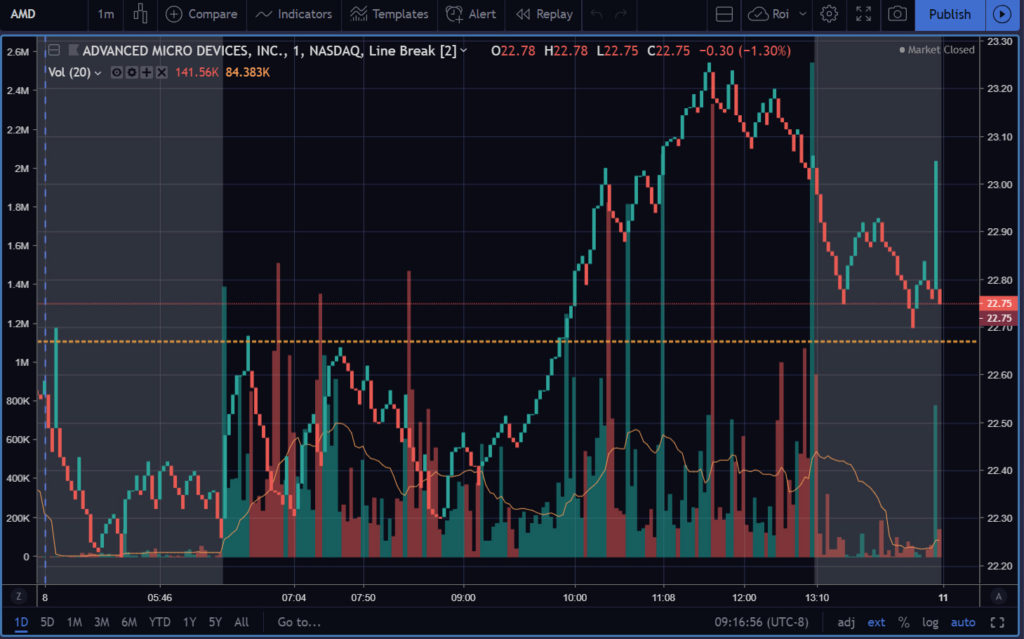Open chart settings gear icon
This screenshot has width=1024, height=639.
click(829, 14)
